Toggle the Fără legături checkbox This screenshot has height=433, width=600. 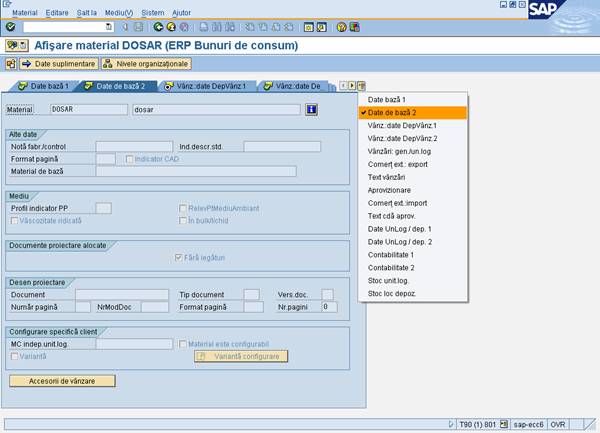[x=178, y=258]
